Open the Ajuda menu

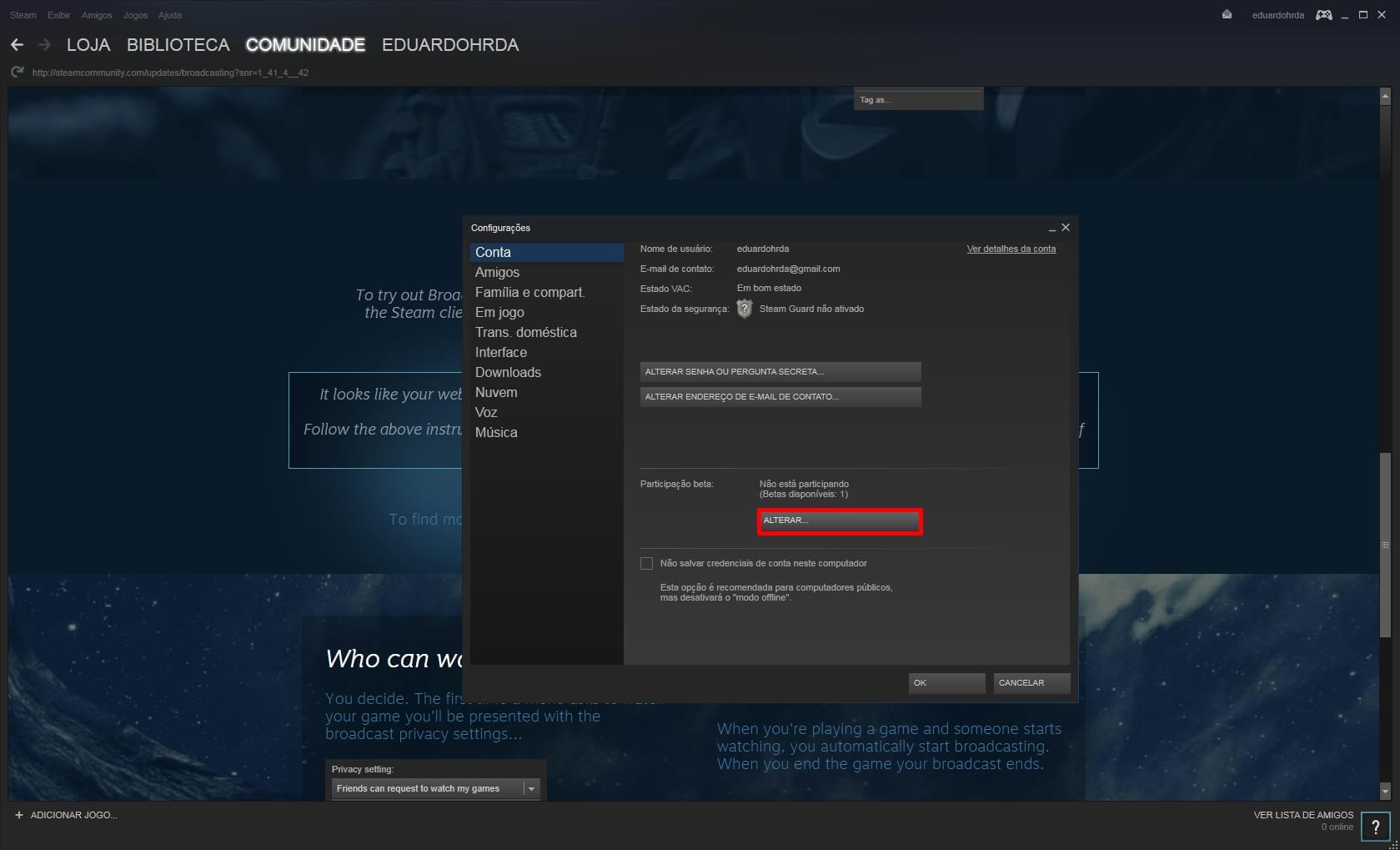click(170, 15)
